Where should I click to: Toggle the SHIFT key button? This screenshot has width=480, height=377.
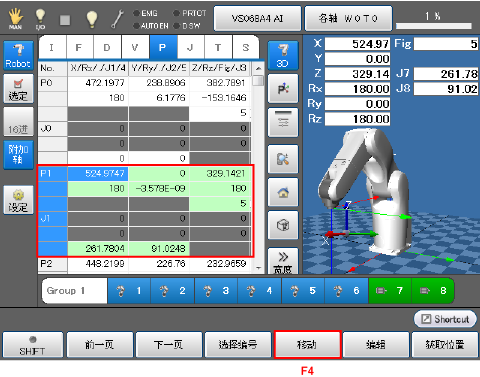(x=32, y=345)
